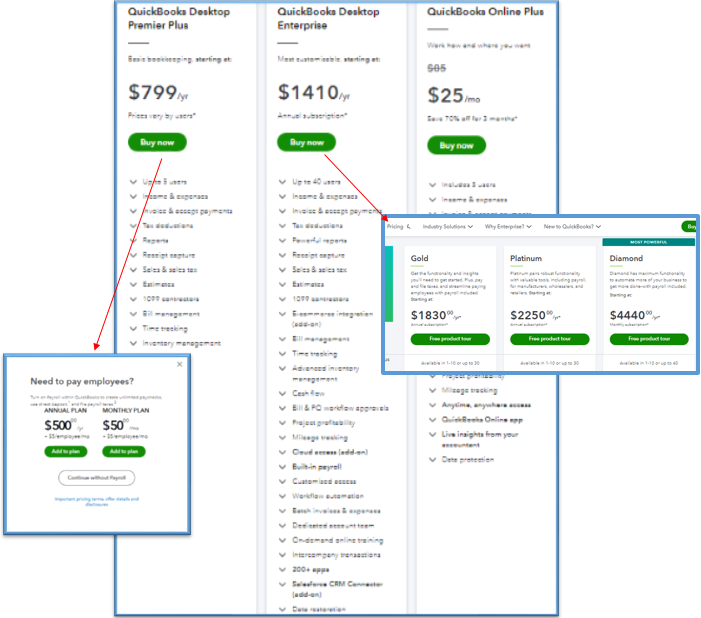Start the Gold plan free product tour
This screenshot has height=618, width=701.
click(x=450, y=339)
